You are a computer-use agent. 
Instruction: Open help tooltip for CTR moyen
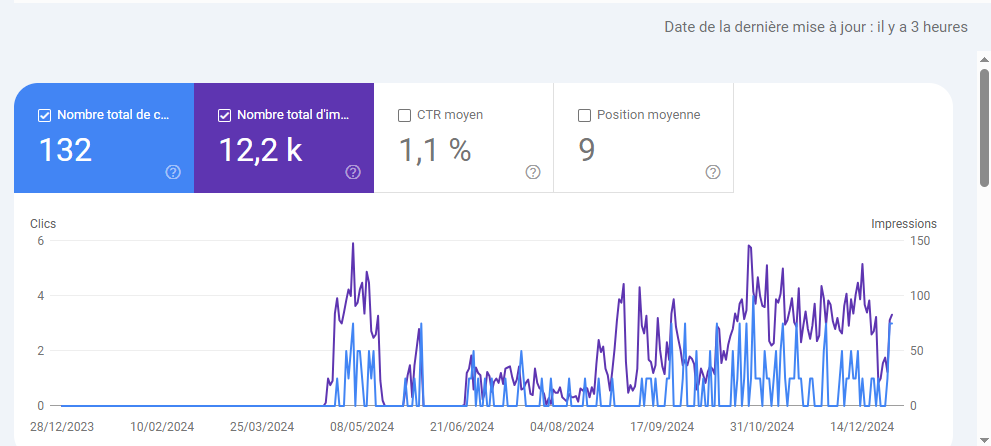(533, 172)
